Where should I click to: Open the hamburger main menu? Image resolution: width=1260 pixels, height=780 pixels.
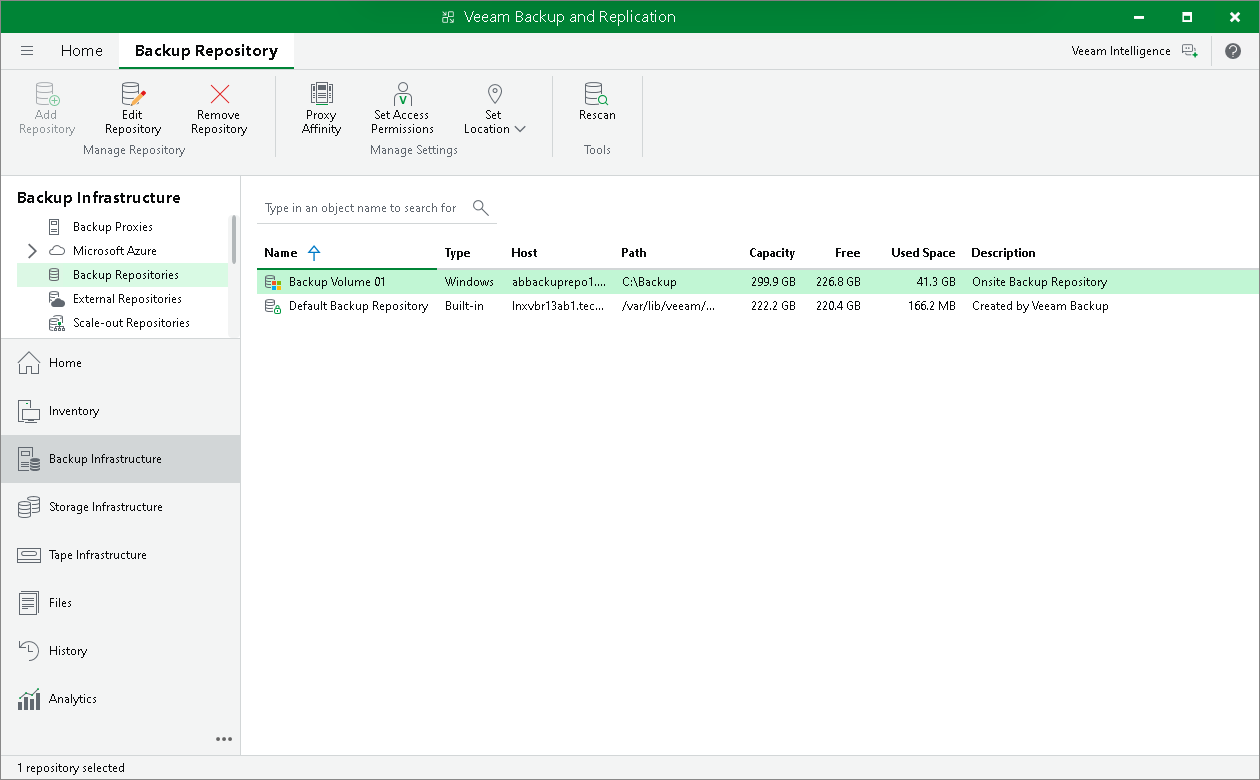[27, 50]
